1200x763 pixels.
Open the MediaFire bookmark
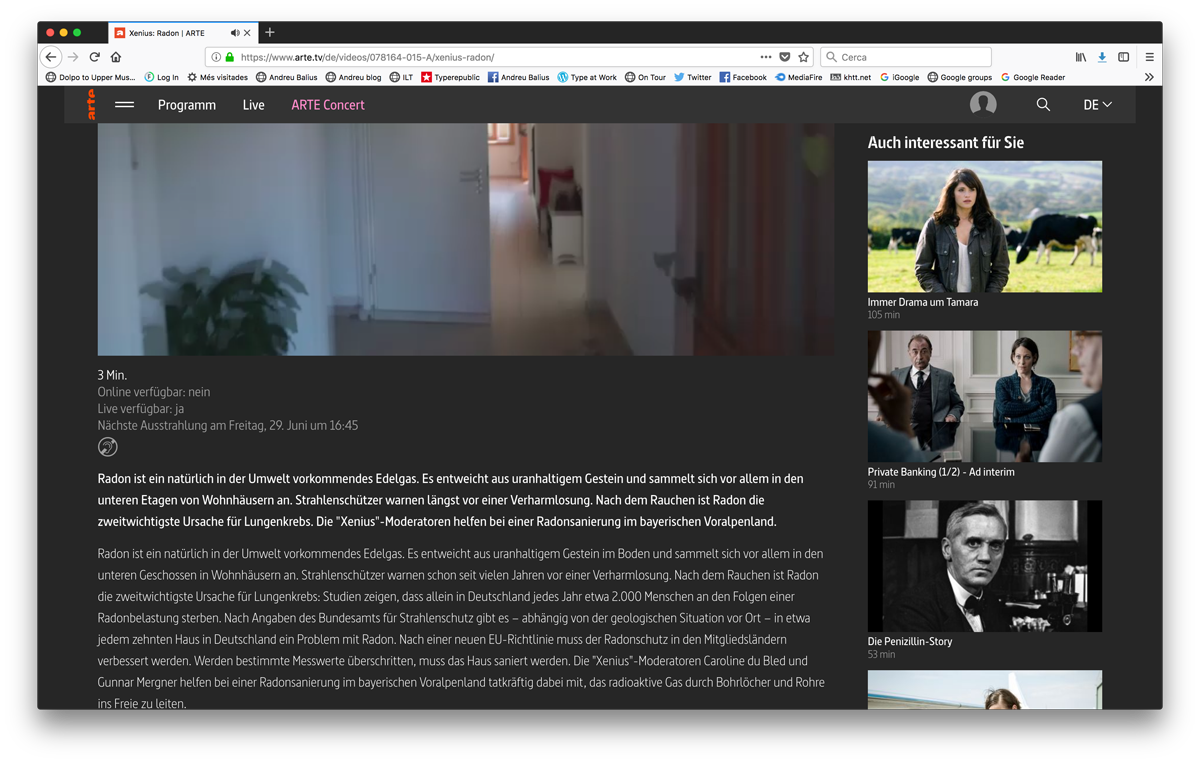pos(799,77)
